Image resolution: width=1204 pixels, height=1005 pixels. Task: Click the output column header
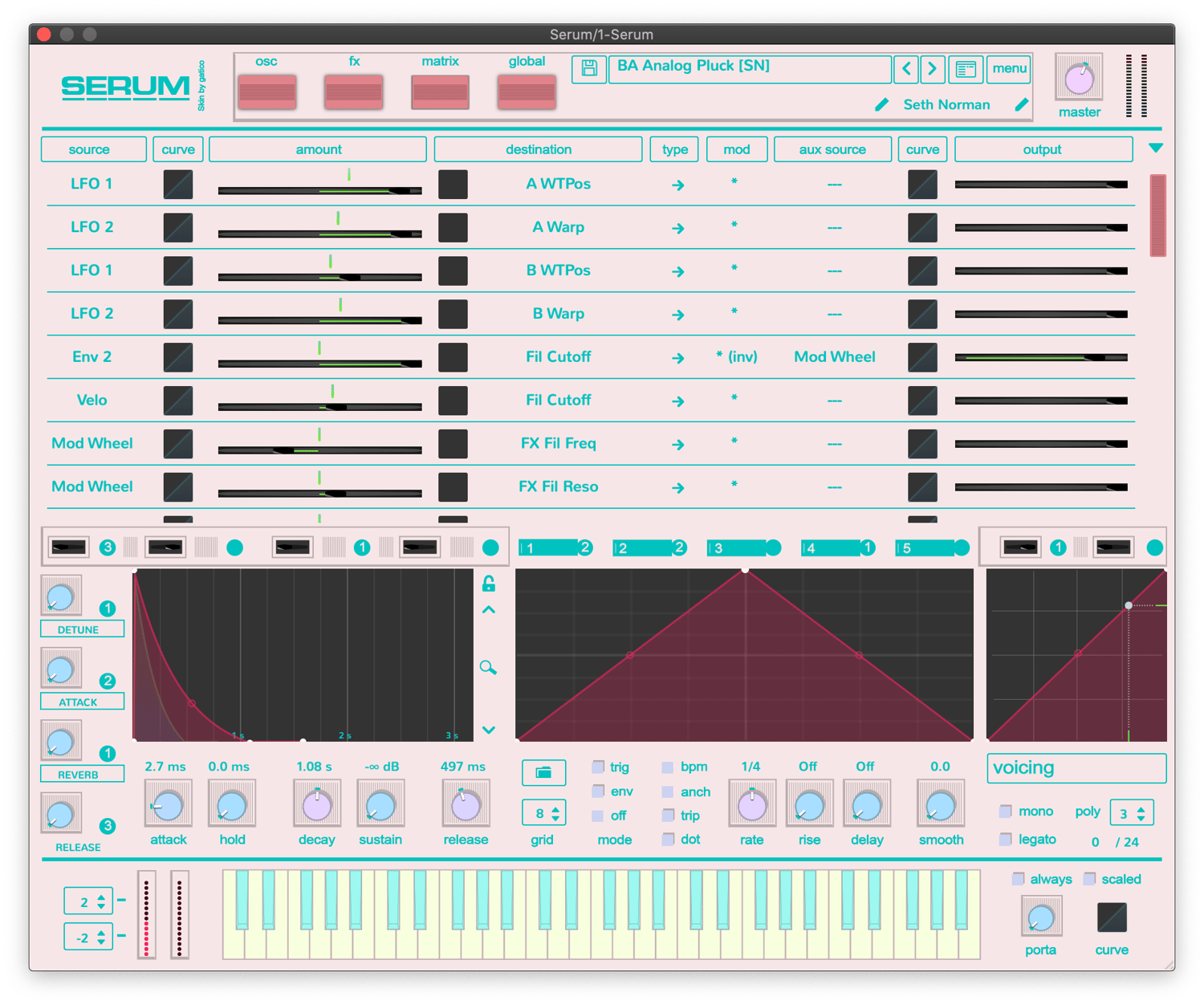[x=1043, y=149]
